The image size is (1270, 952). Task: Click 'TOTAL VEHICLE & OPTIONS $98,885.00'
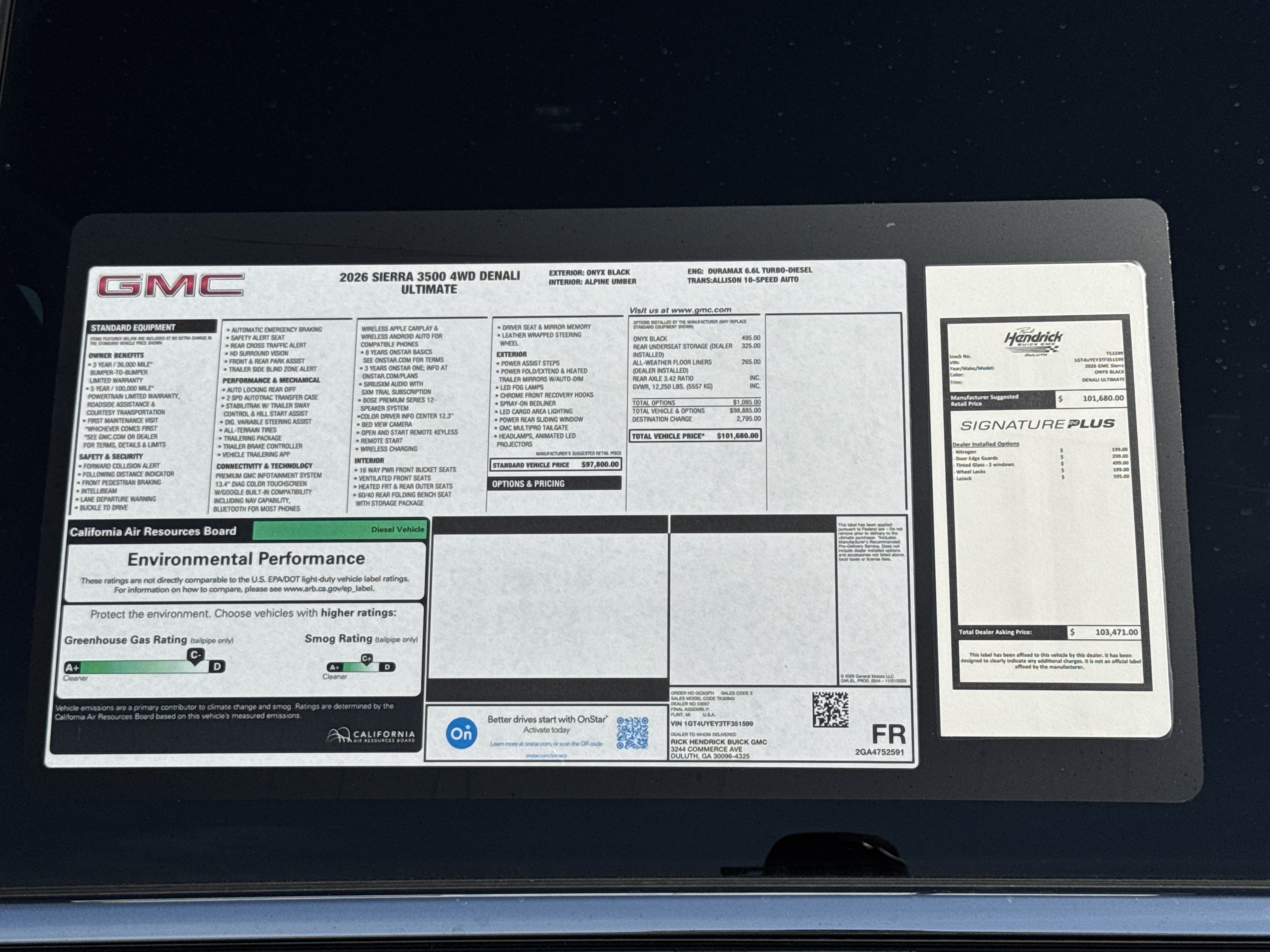(x=696, y=411)
